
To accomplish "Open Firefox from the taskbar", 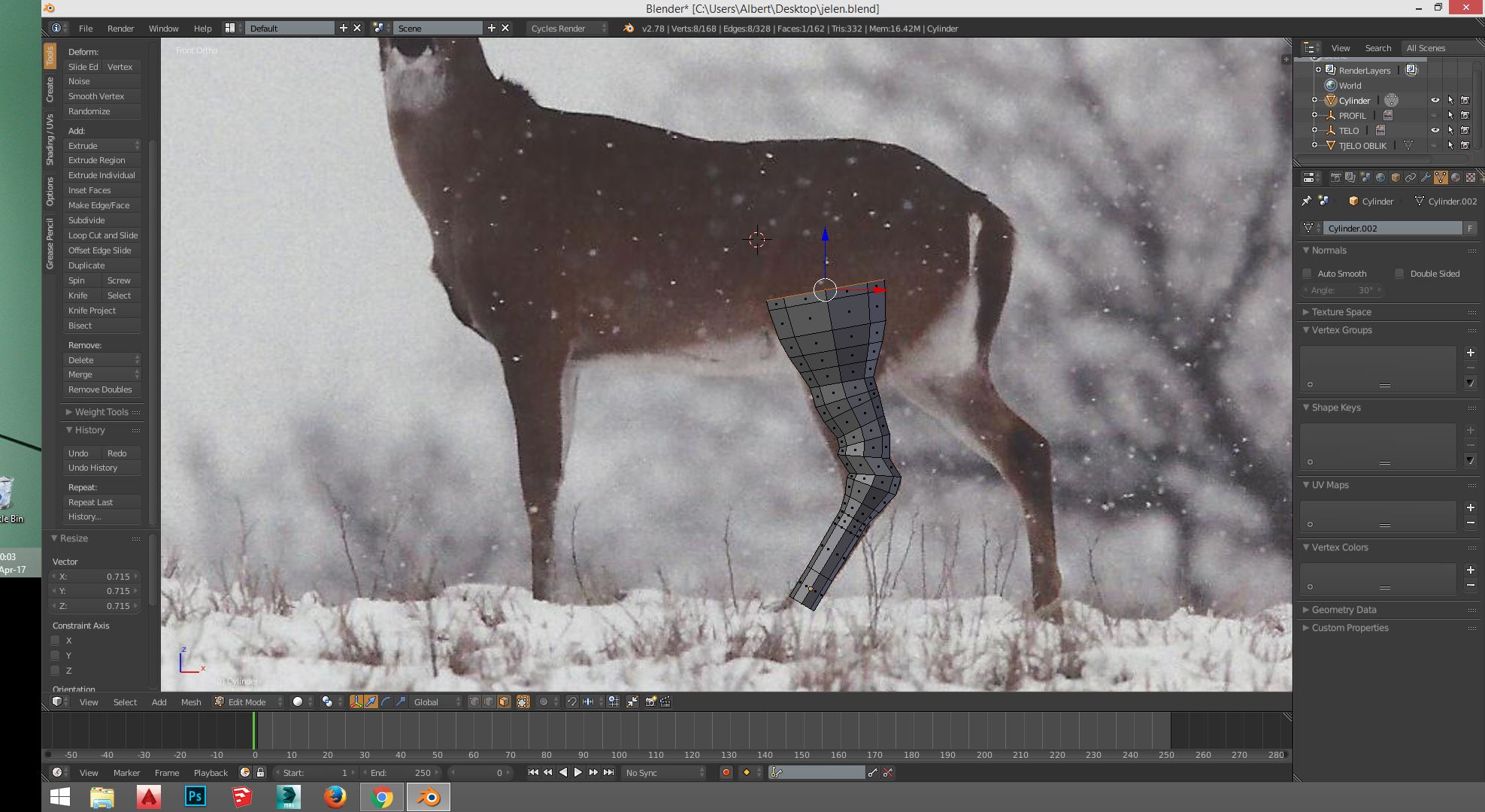I will coord(335,797).
